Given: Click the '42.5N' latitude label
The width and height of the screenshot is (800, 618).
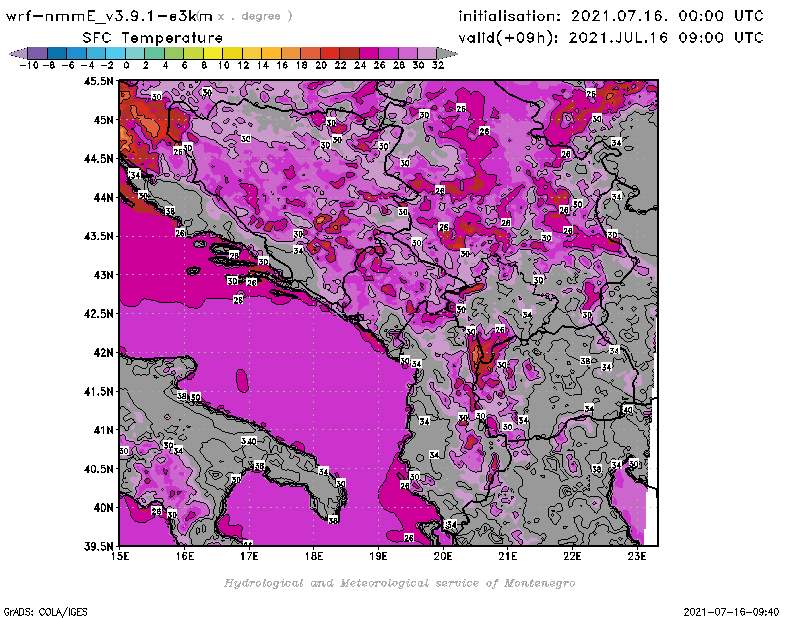Looking at the screenshot, I should pyautogui.click(x=98, y=314).
